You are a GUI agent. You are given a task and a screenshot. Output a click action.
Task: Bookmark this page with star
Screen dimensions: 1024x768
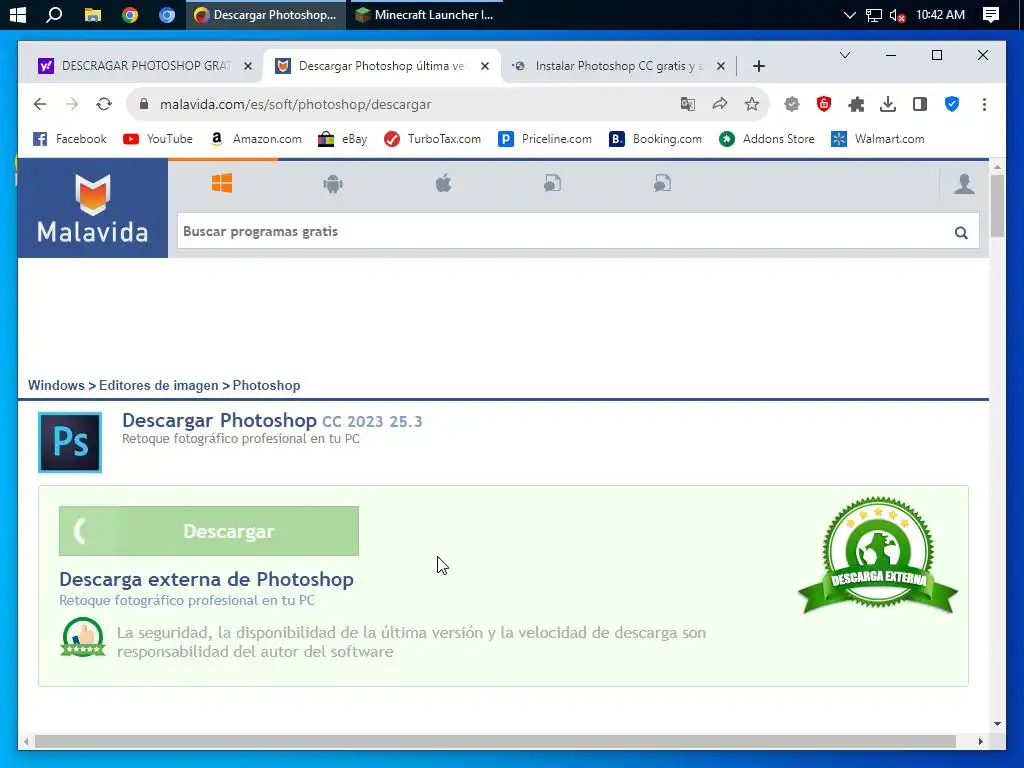point(752,104)
